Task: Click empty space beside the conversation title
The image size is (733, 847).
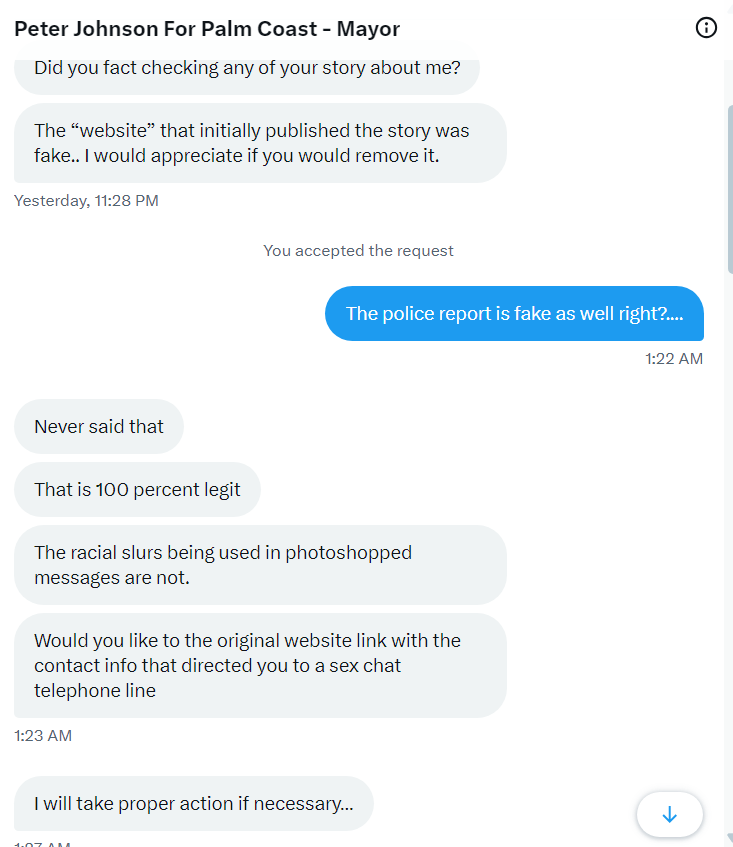Action: coord(550,29)
